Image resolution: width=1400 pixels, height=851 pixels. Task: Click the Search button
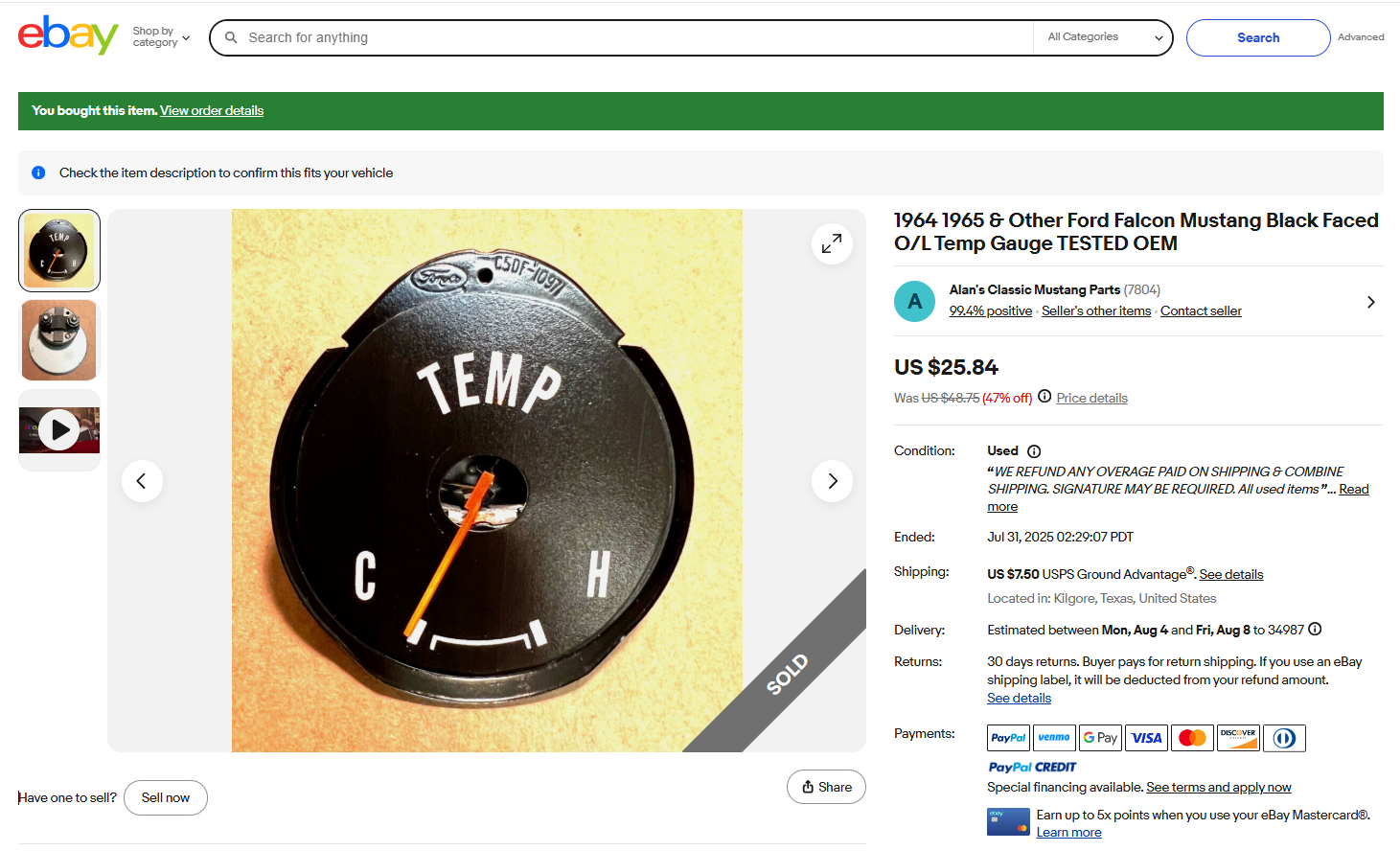1257,37
